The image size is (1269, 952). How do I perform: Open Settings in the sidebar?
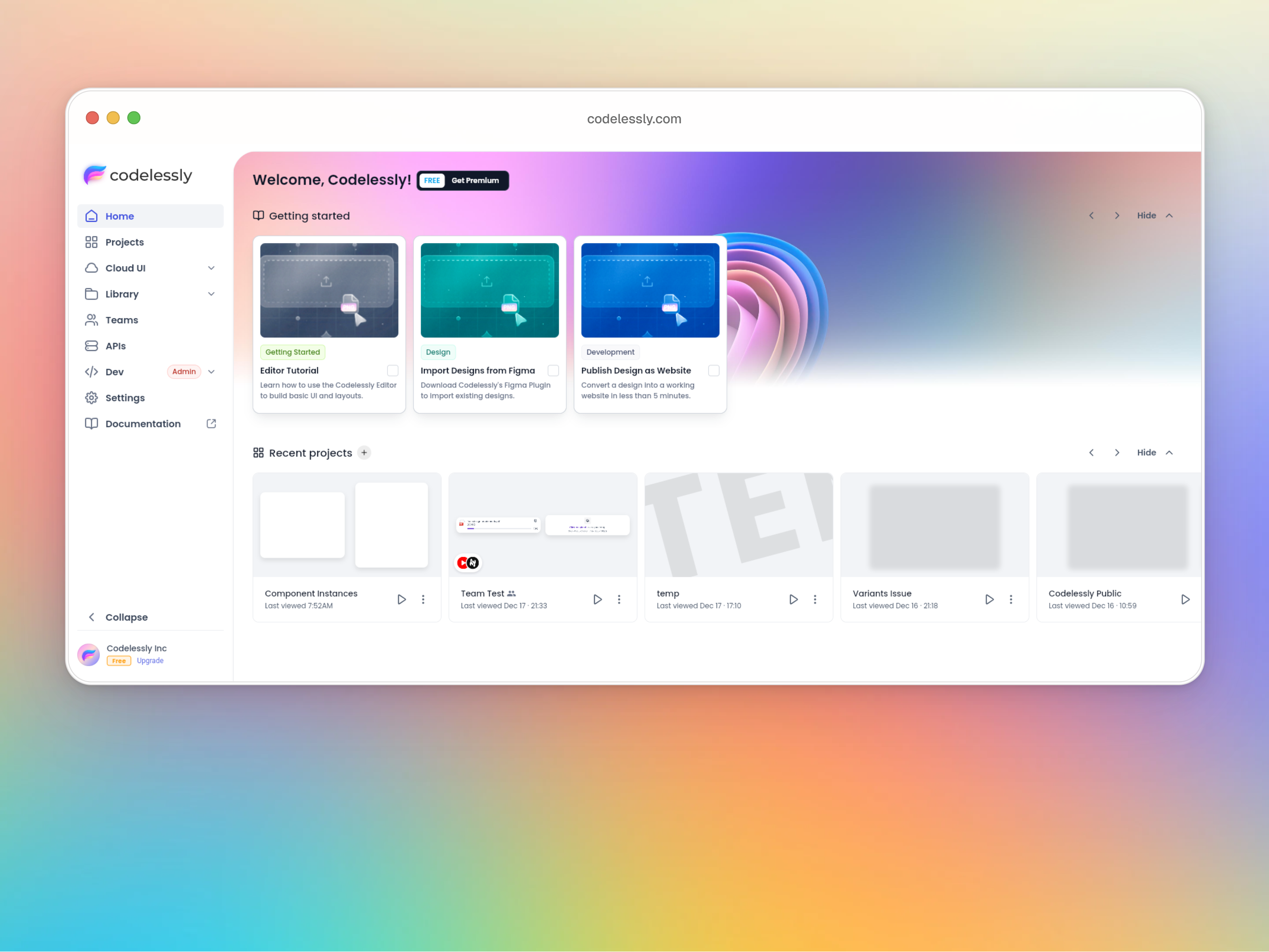coord(150,398)
